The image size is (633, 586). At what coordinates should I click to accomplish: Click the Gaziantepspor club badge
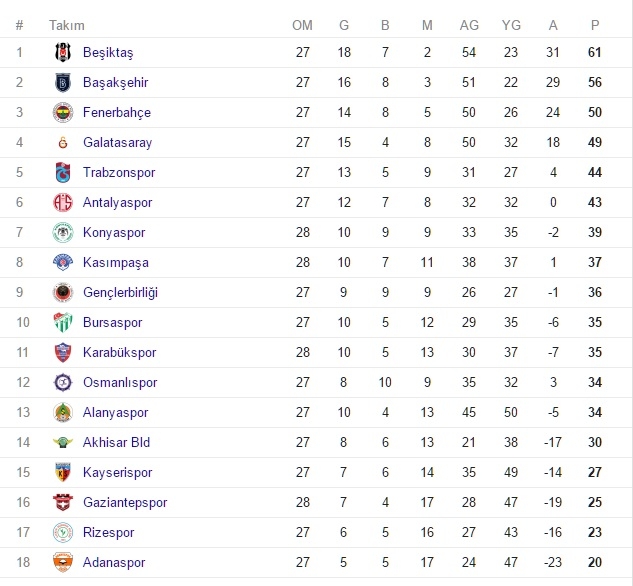[x=63, y=502]
